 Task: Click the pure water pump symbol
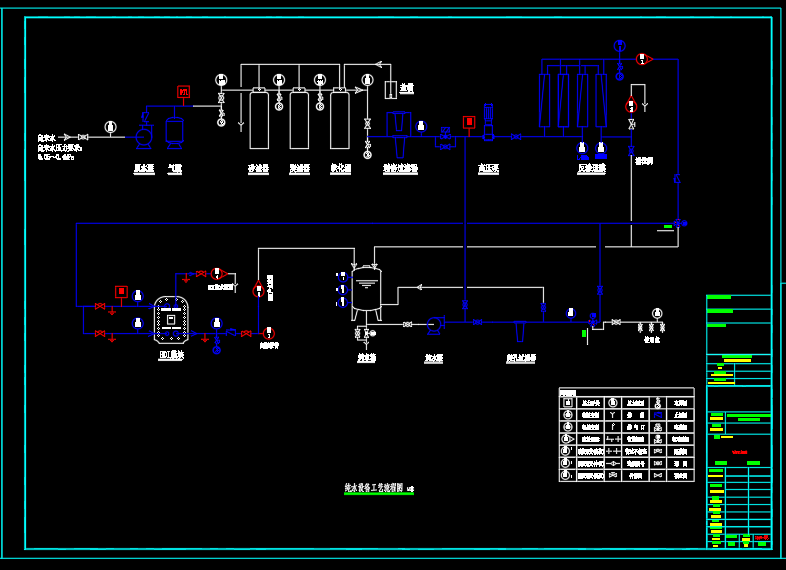point(434,324)
